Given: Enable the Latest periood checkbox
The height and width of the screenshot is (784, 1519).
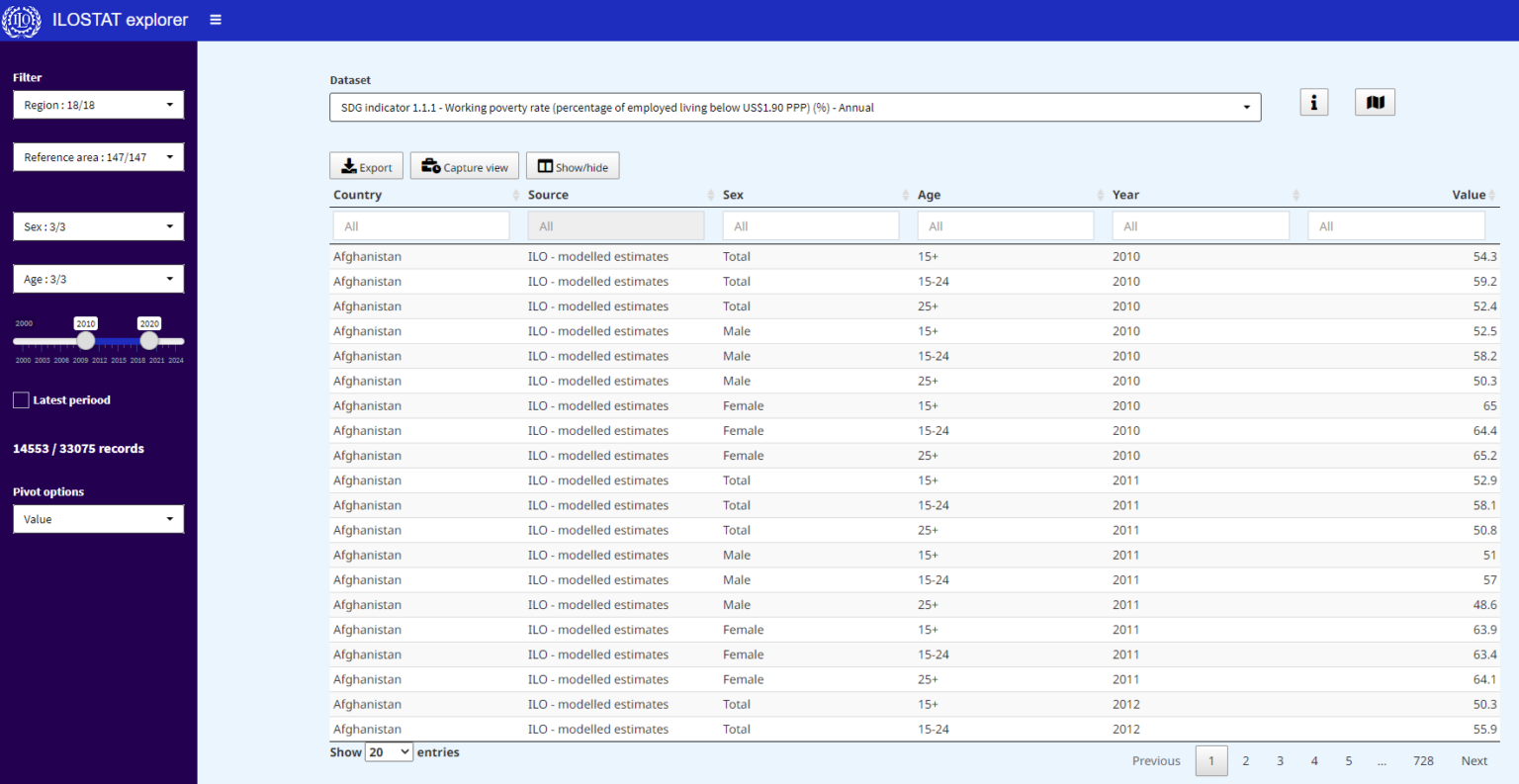Looking at the screenshot, I should (x=20, y=399).
